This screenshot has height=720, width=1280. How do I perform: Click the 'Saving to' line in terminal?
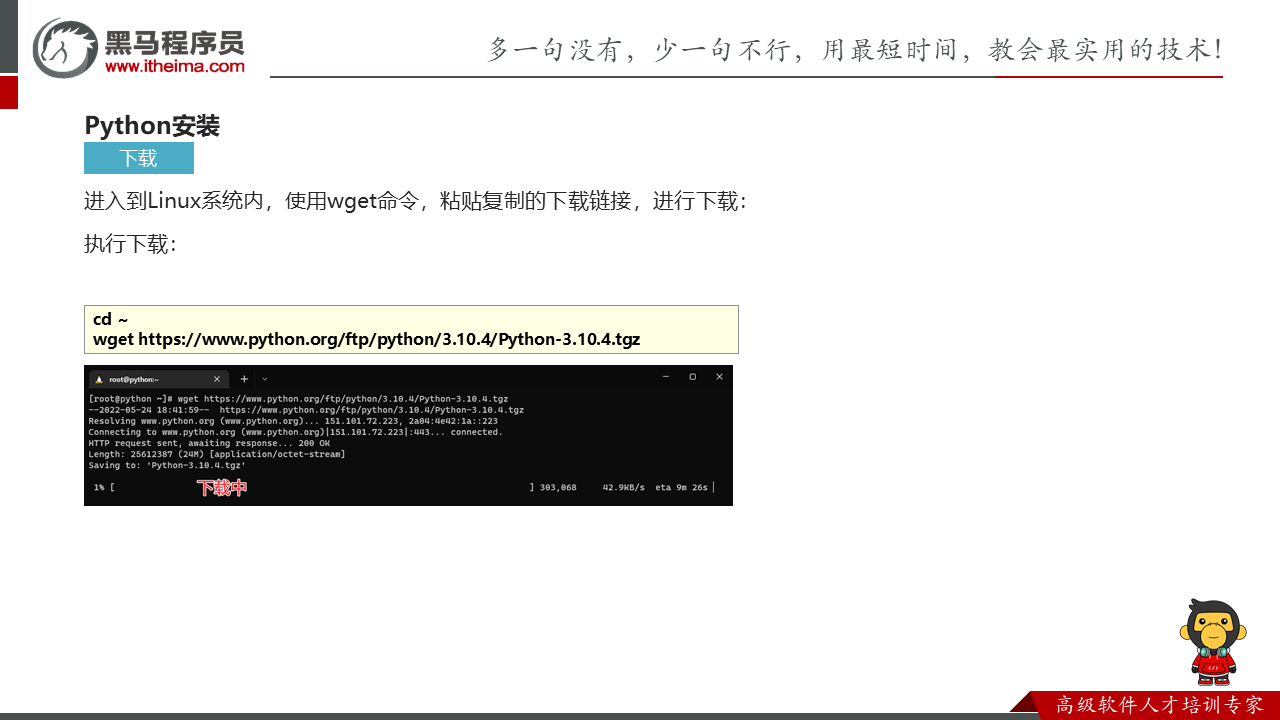pos(167,465)
